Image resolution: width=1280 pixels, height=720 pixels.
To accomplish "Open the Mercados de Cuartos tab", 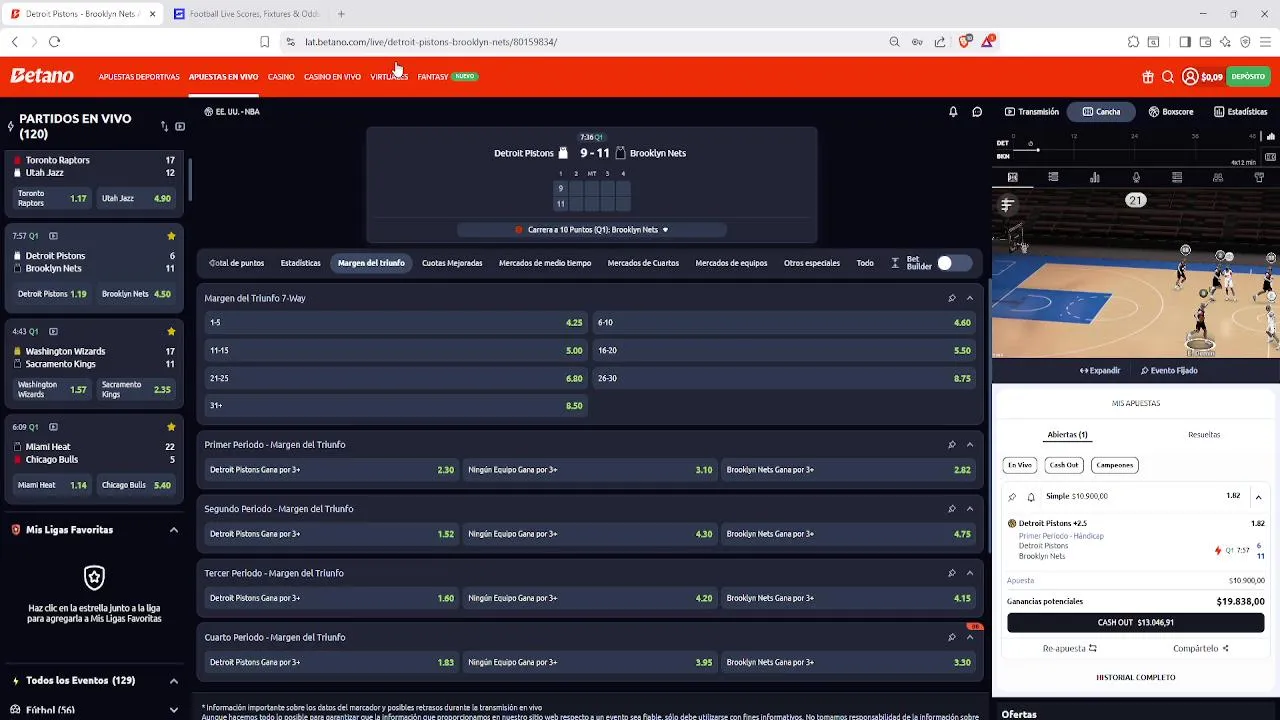I will click(x=643, y=263).
